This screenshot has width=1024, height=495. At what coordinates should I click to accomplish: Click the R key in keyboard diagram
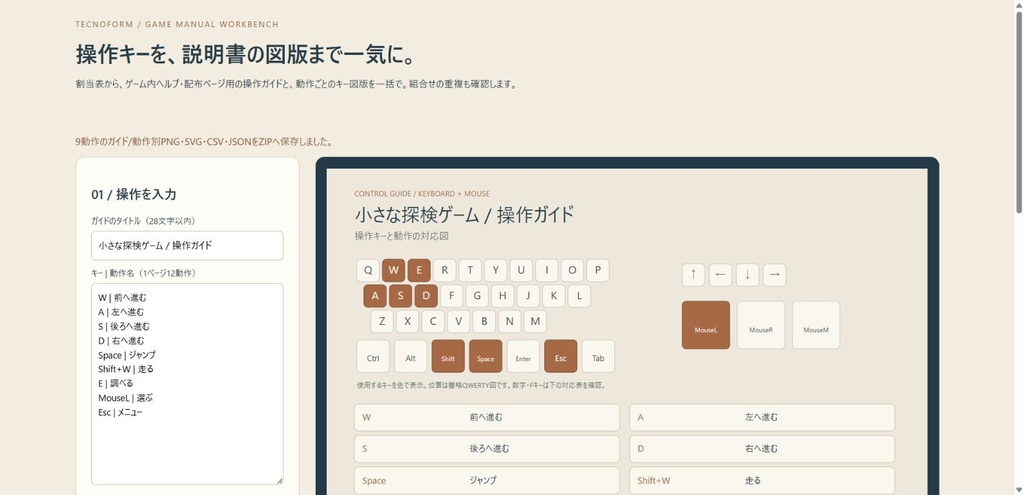[x=444, y=270]
